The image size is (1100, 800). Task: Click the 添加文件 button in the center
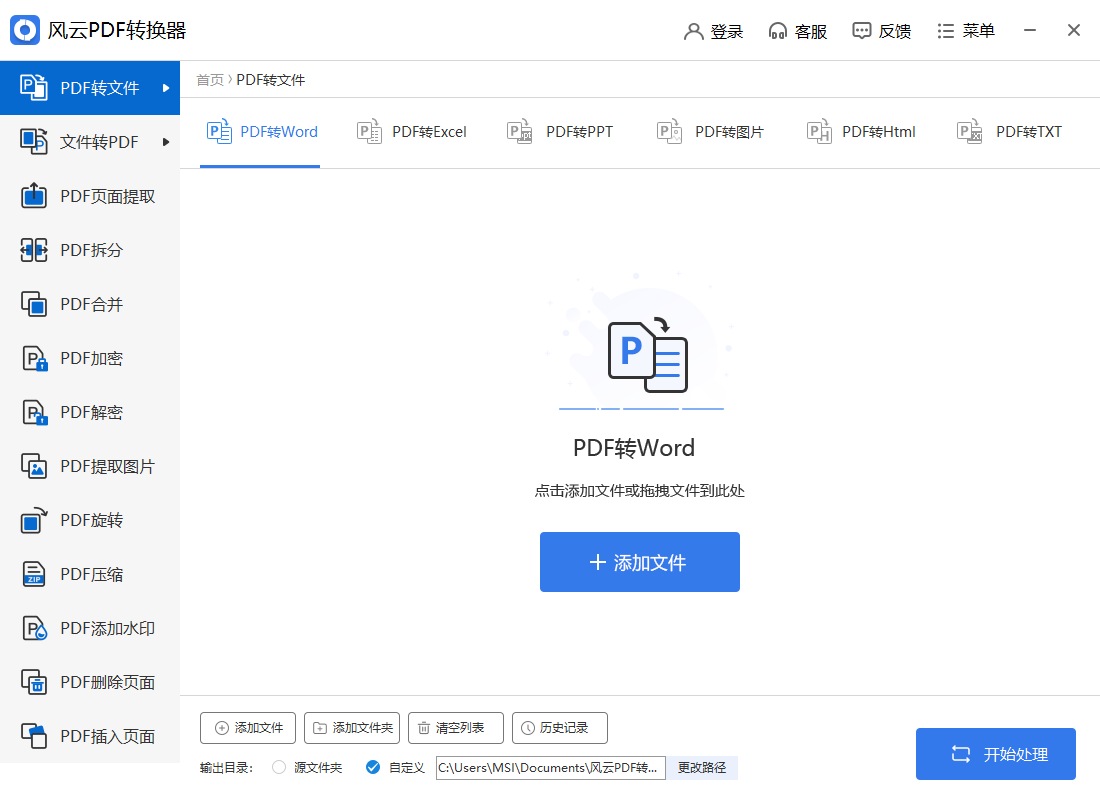(640, 562)
